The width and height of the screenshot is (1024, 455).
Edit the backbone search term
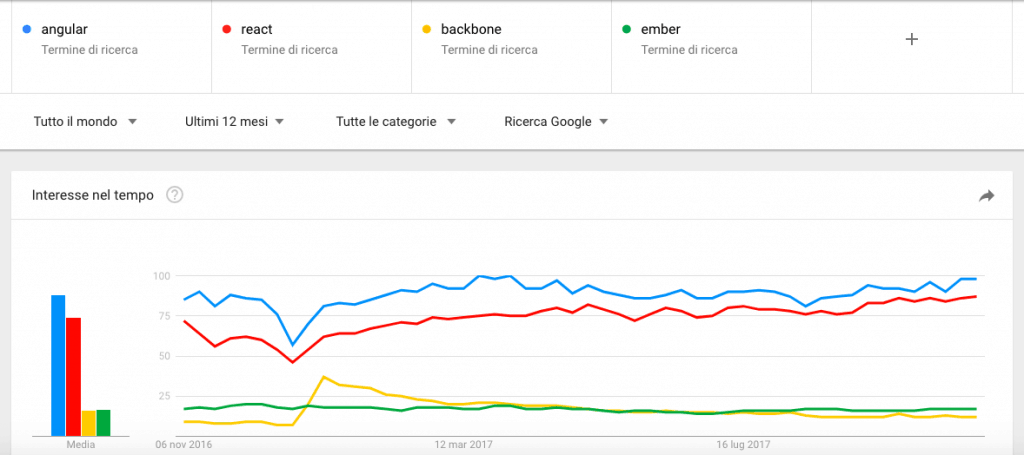coord(470,30)
